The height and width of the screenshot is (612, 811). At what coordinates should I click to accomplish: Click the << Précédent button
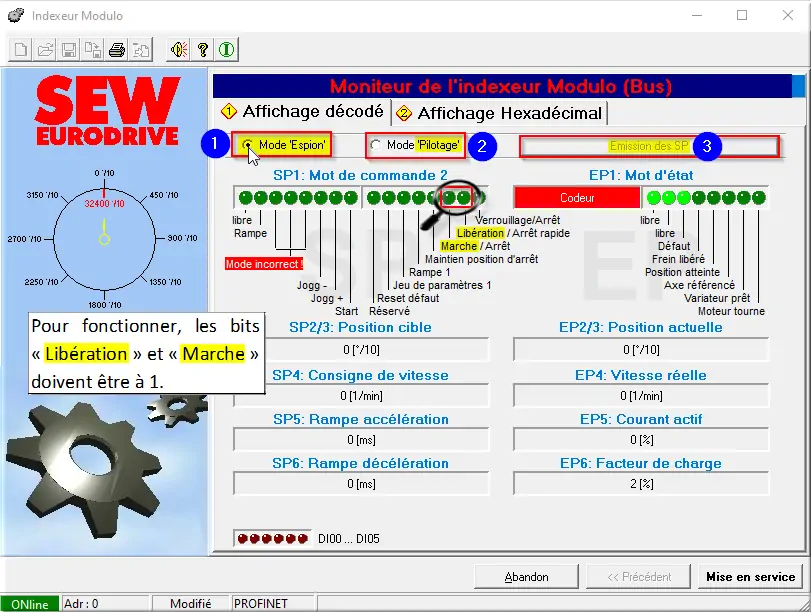pyautogui.click(x=638, y=577)
